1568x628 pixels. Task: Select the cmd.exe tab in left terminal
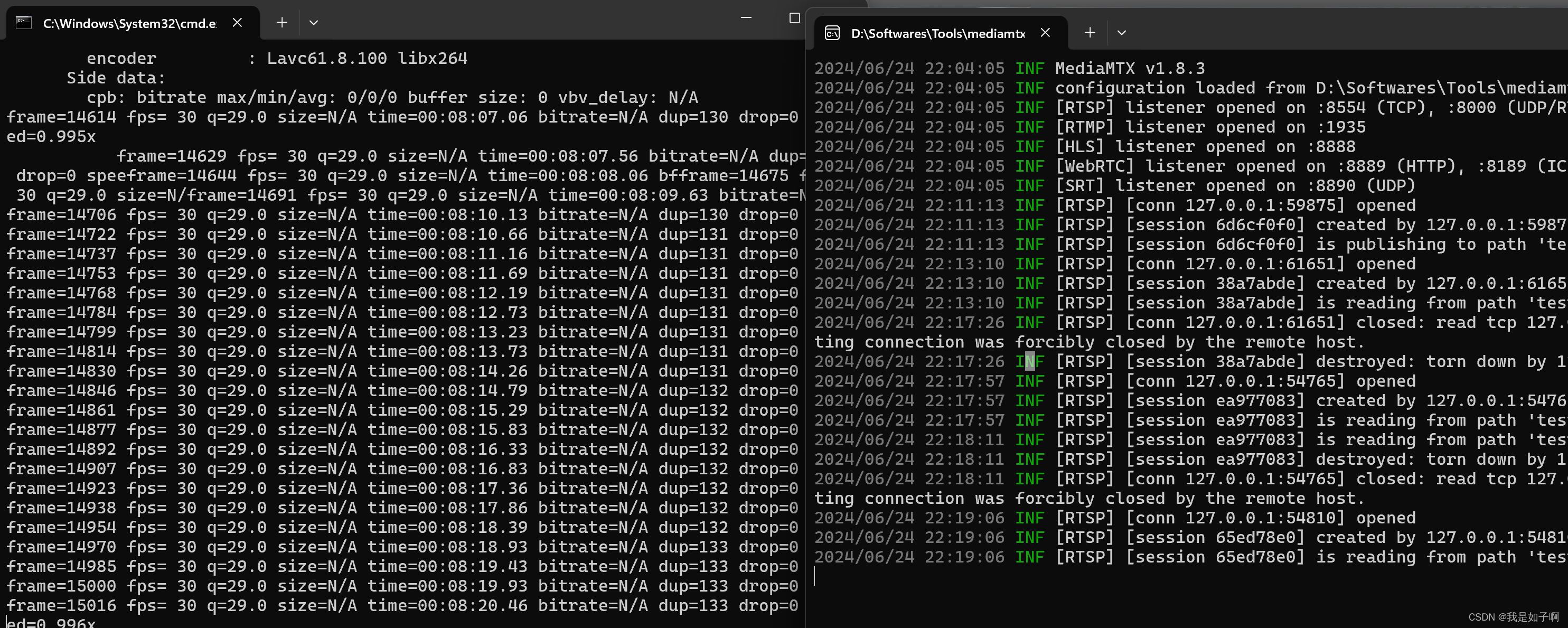tap(133, 23)
